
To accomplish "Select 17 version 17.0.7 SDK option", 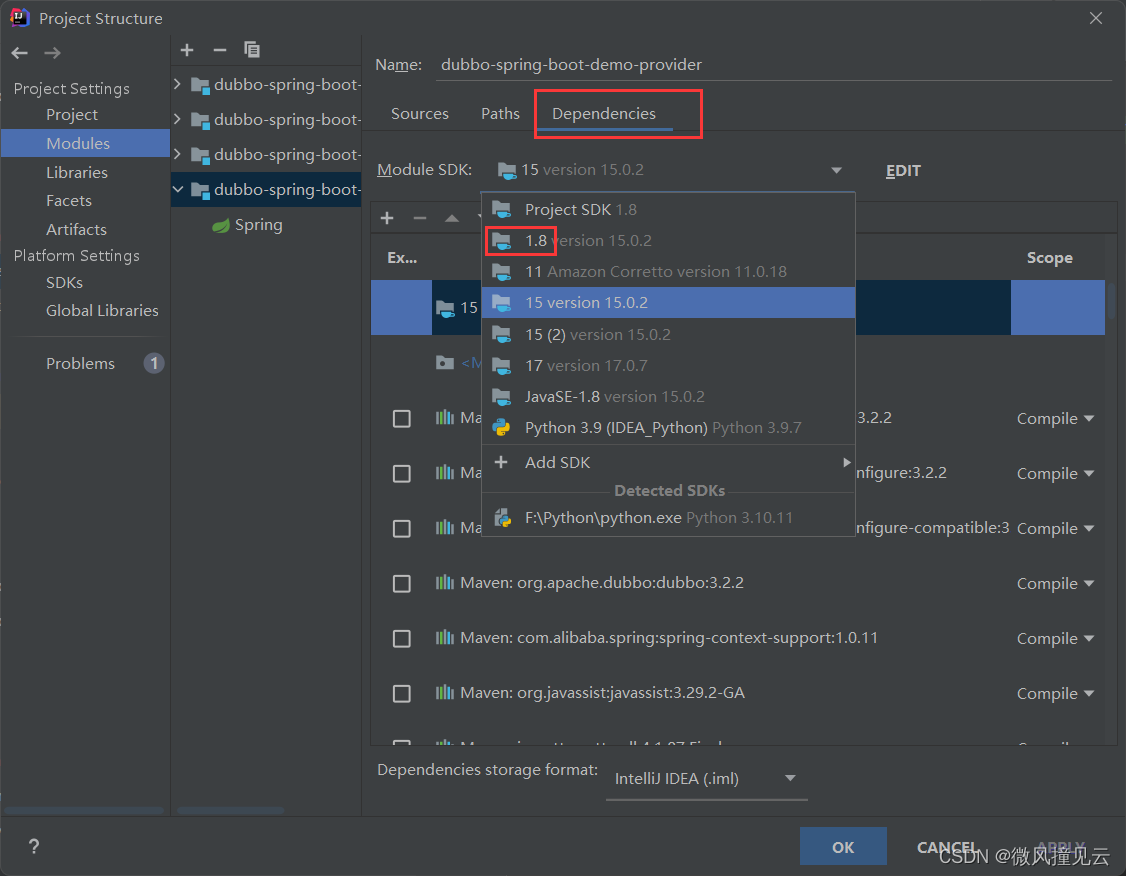I will click(x=669, y=366).
